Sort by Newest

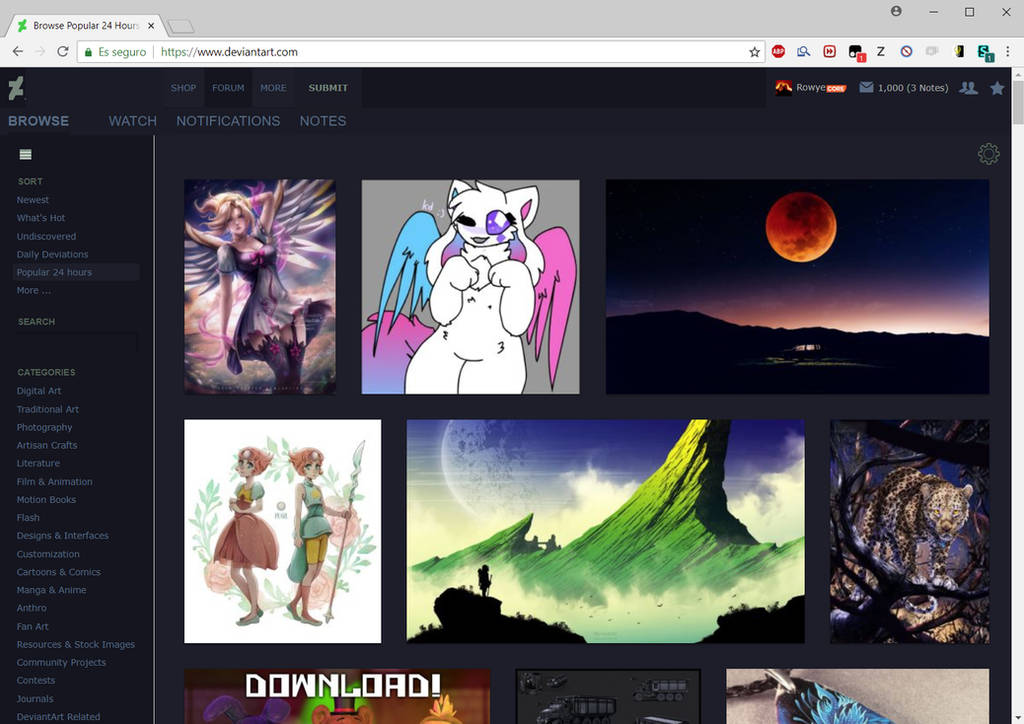coord(33,200)
